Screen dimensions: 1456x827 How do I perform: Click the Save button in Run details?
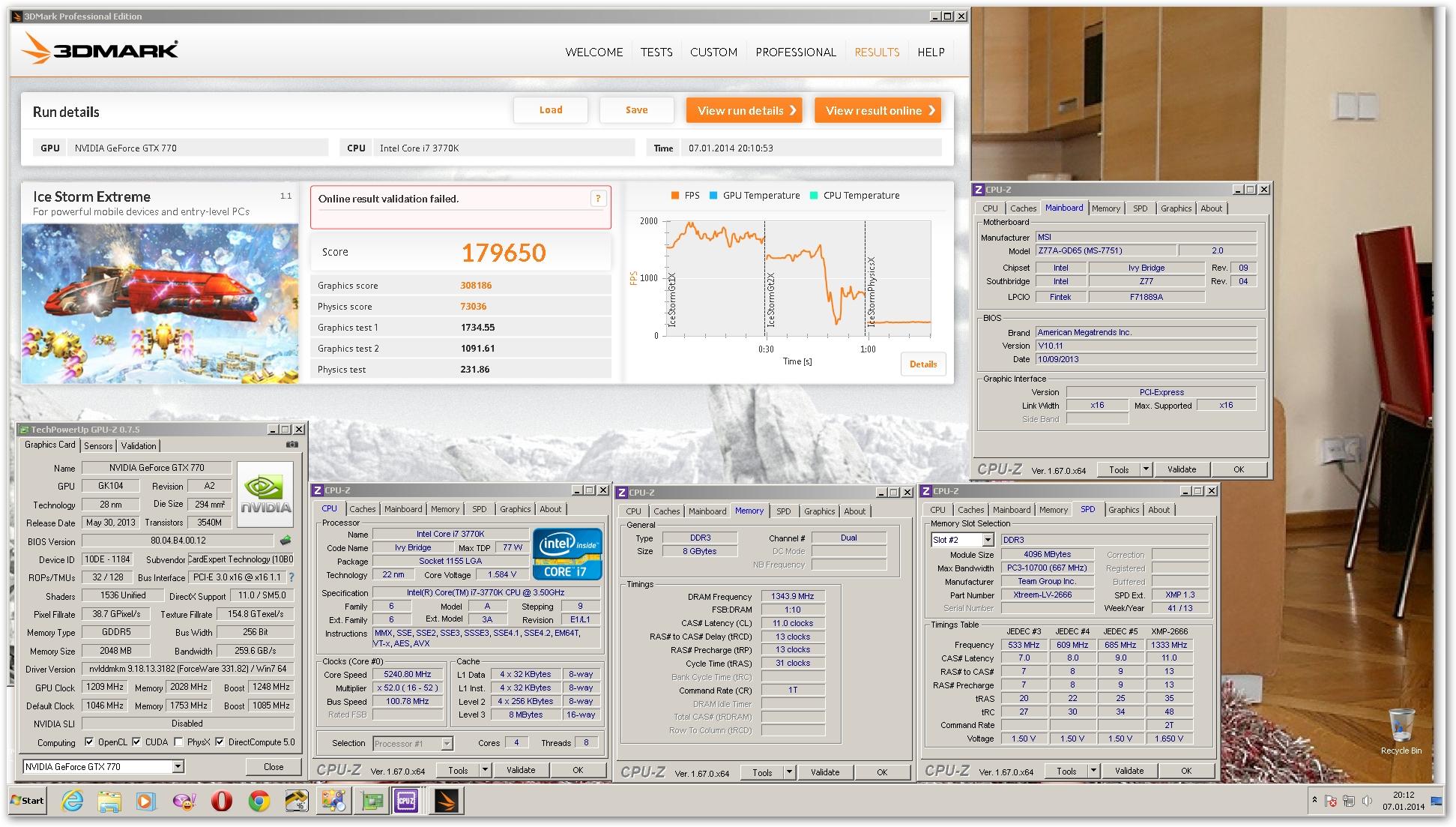(x=637, y=110)
